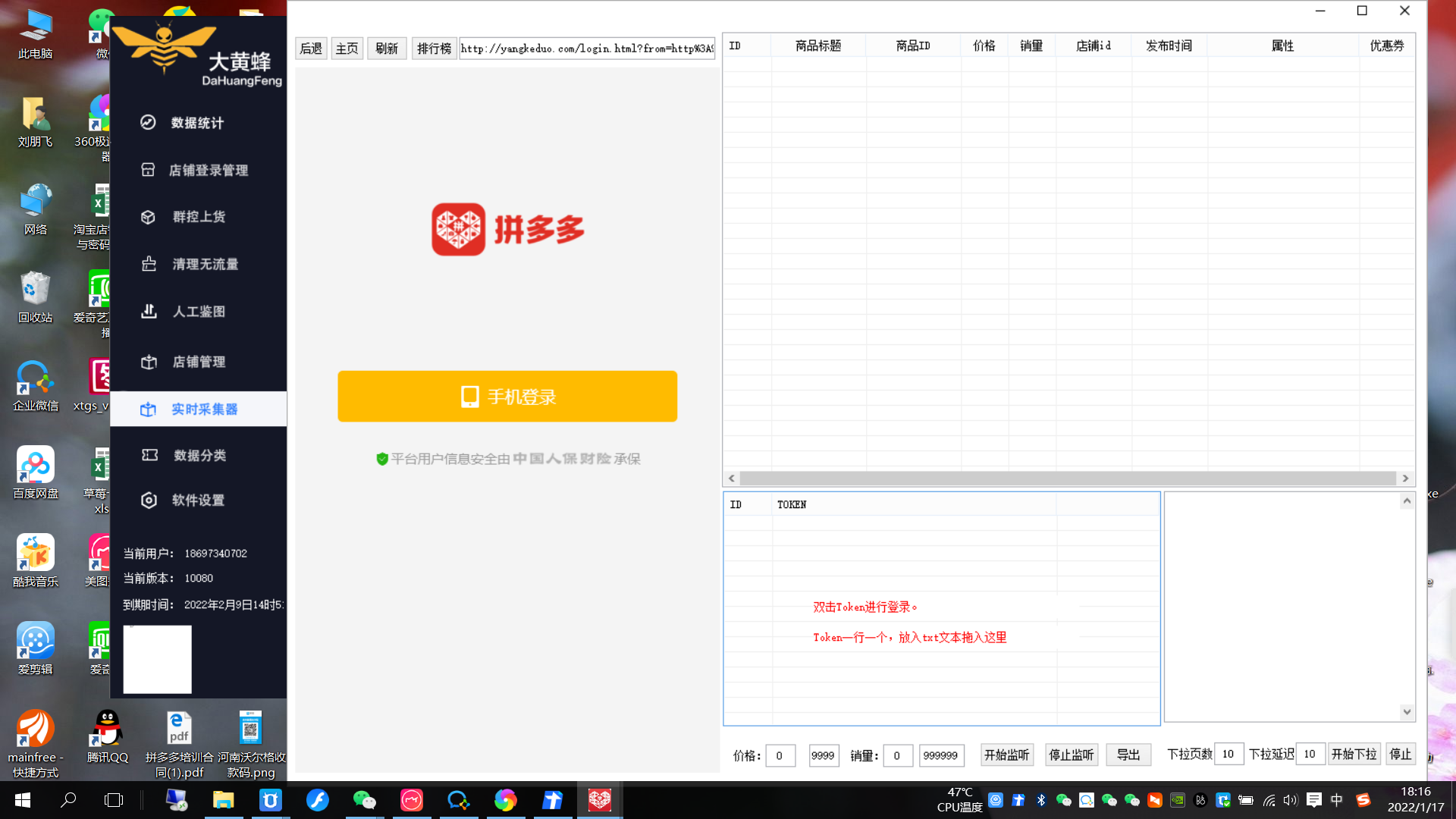Open 店铺管理 menu item
The height and width of the screenshot is (819, 1456).
tap(199, 362)
